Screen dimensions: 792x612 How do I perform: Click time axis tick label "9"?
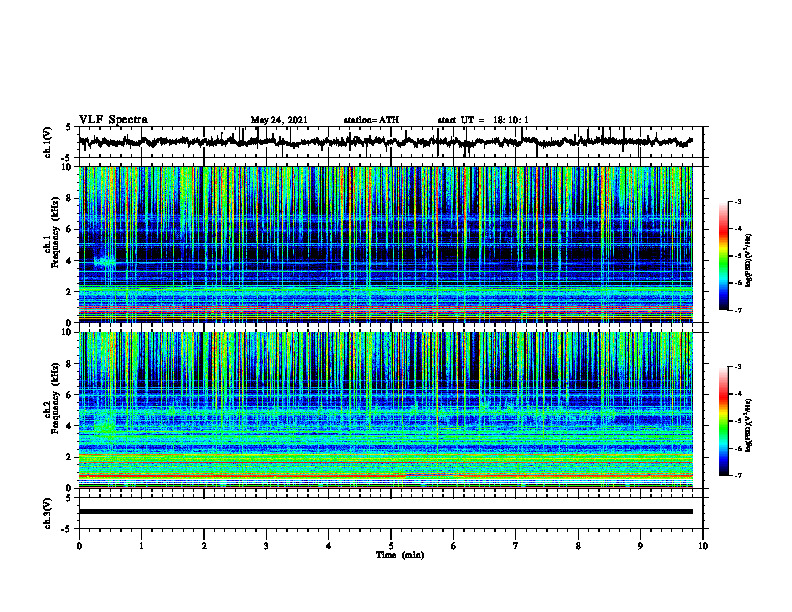pyautogui.click(x=640, y=546)
